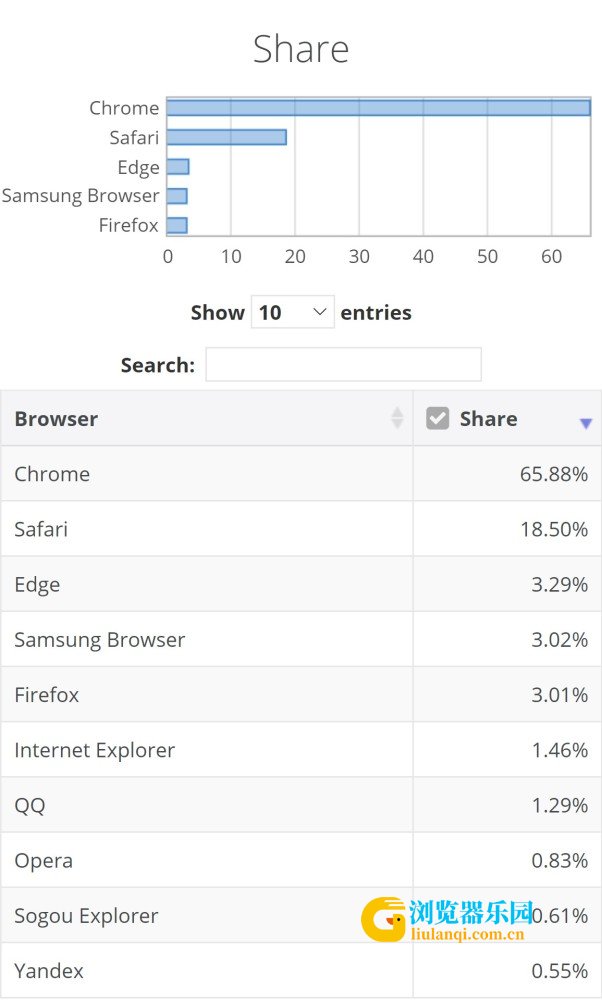Click the Samsung Browser chart bar
This screenshot has width=602, height=1000.
coord(177,196)
